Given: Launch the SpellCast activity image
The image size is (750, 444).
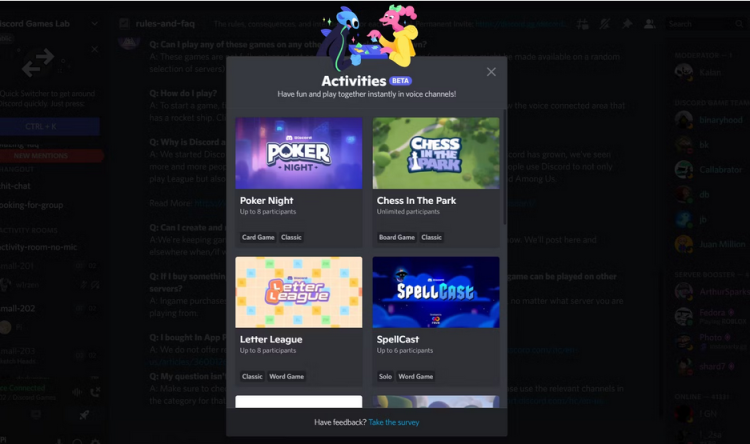Looking at the screenshot, I should [x=436, y=292].
